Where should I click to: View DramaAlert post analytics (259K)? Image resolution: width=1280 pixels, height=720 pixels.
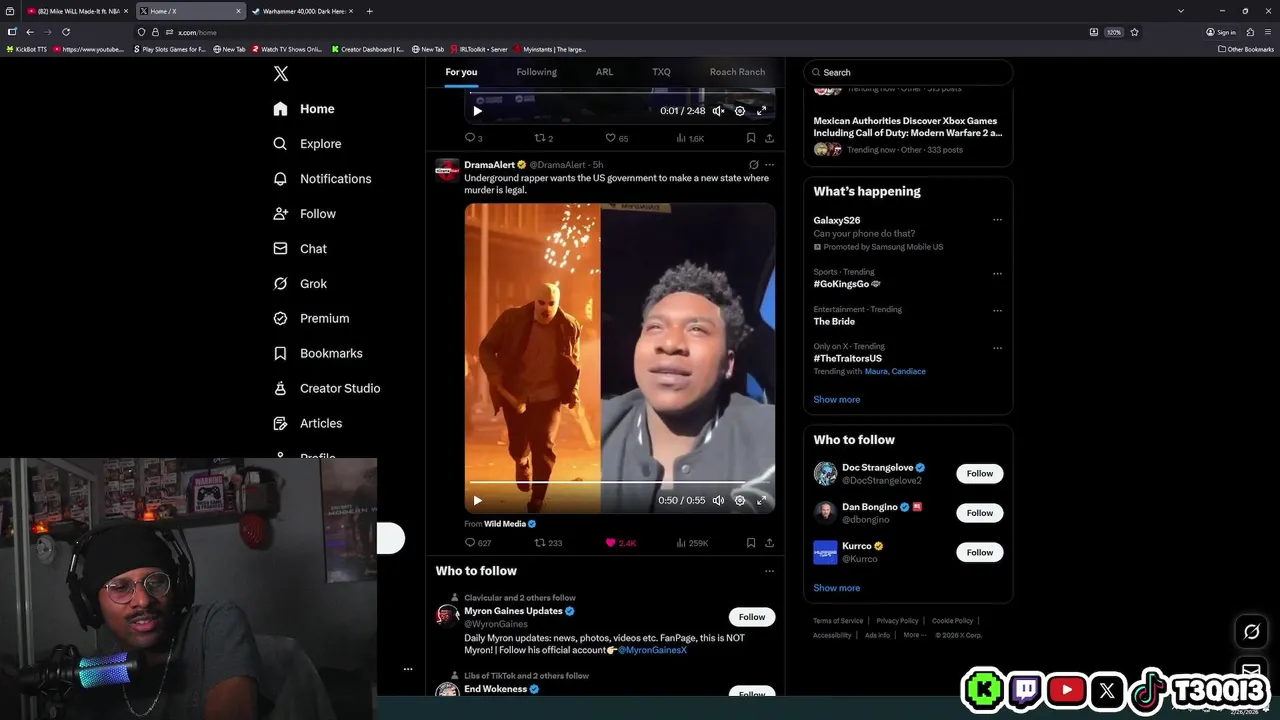692,543
